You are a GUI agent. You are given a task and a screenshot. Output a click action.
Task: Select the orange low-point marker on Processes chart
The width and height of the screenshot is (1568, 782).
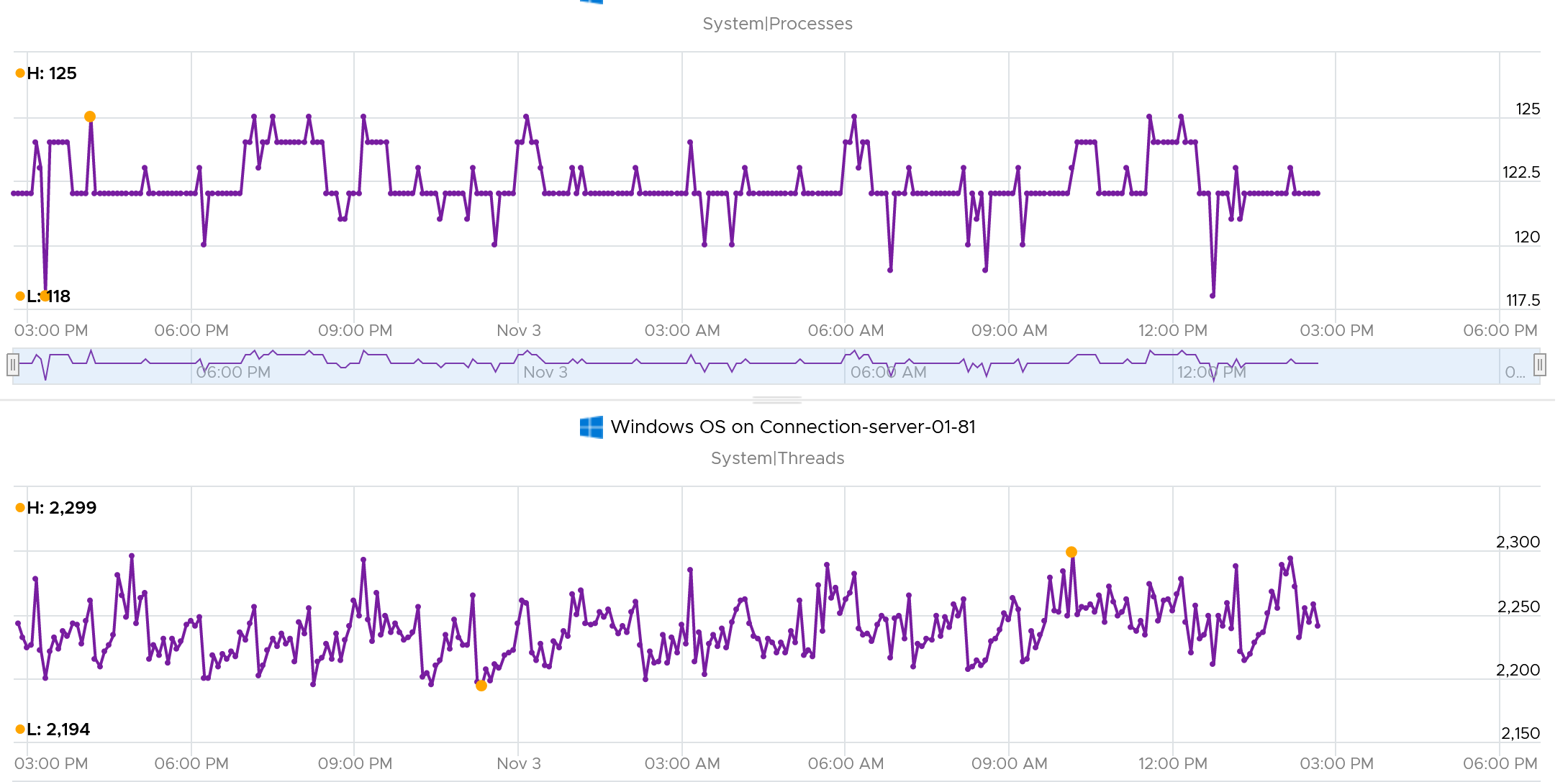[45, 296]
